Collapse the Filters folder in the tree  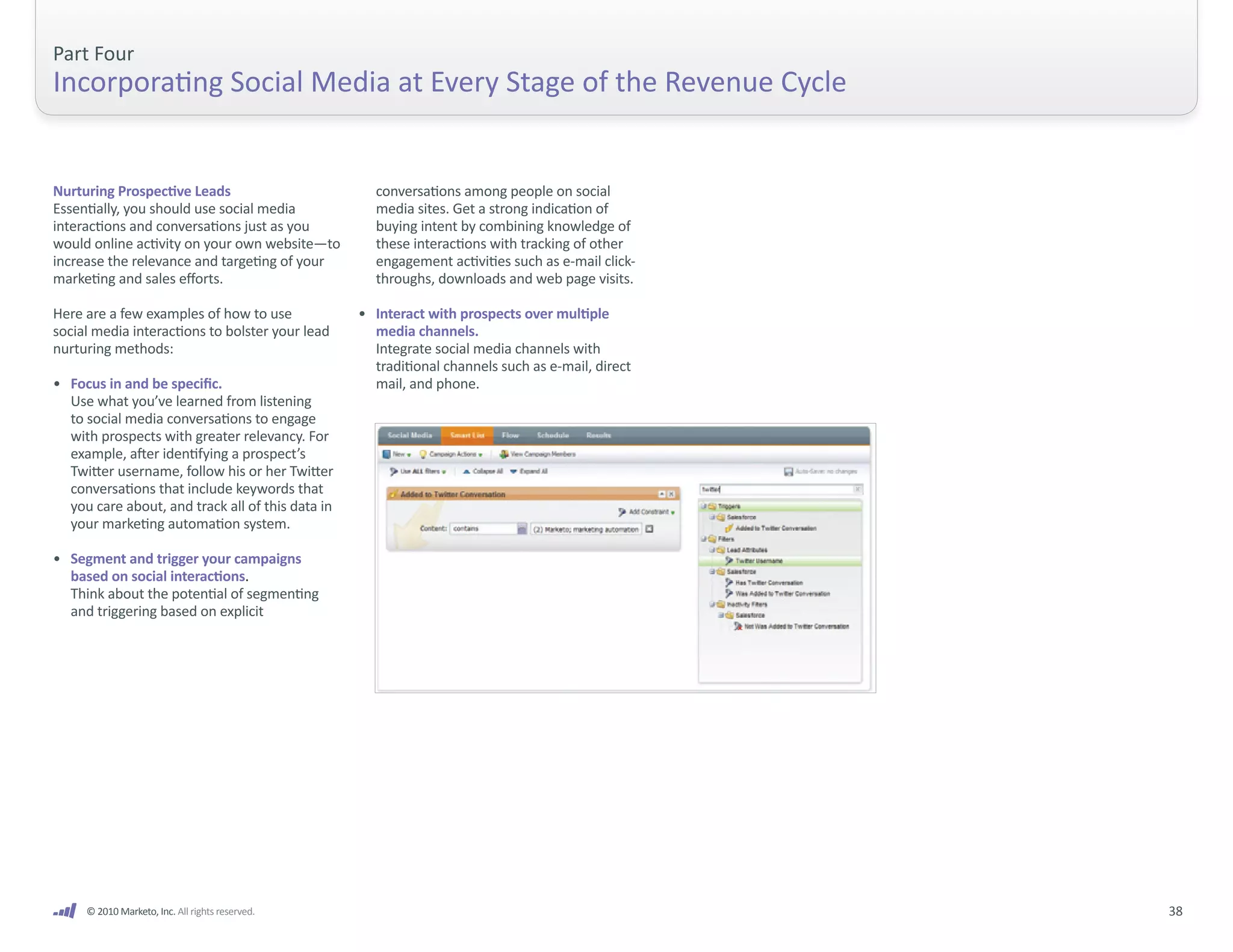[703, 539]
